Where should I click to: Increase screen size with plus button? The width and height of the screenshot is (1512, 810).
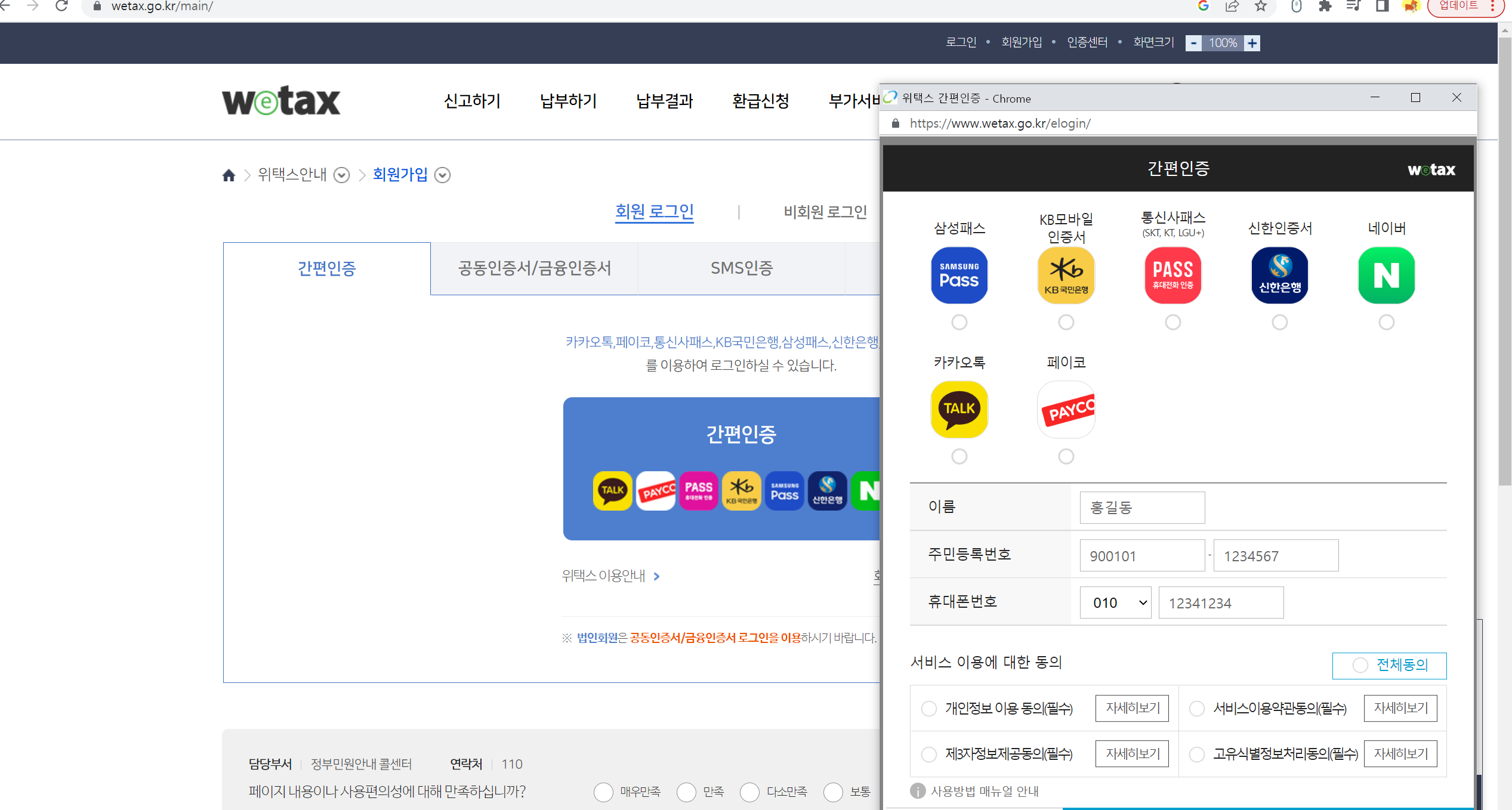1252,43
